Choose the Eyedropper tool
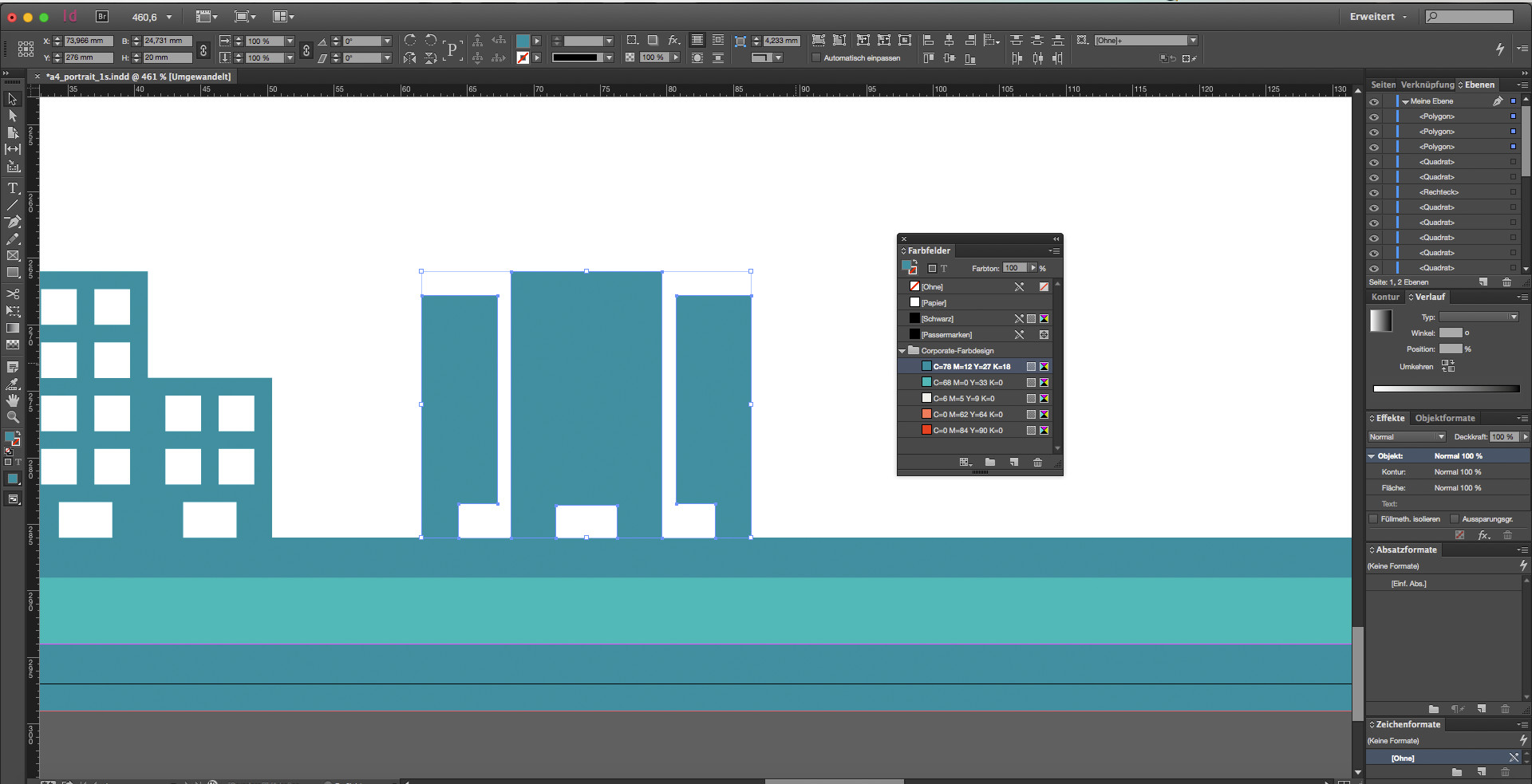 click(x=13, y=384)
